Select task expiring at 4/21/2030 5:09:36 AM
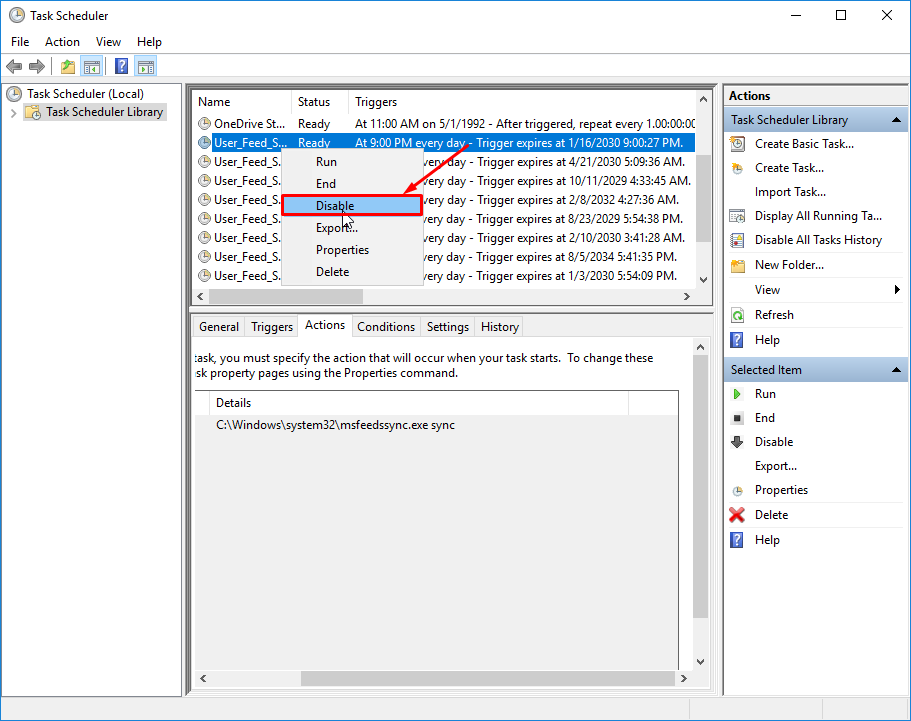Viewport: 911px width, 721px height. [x=445, y=162]
